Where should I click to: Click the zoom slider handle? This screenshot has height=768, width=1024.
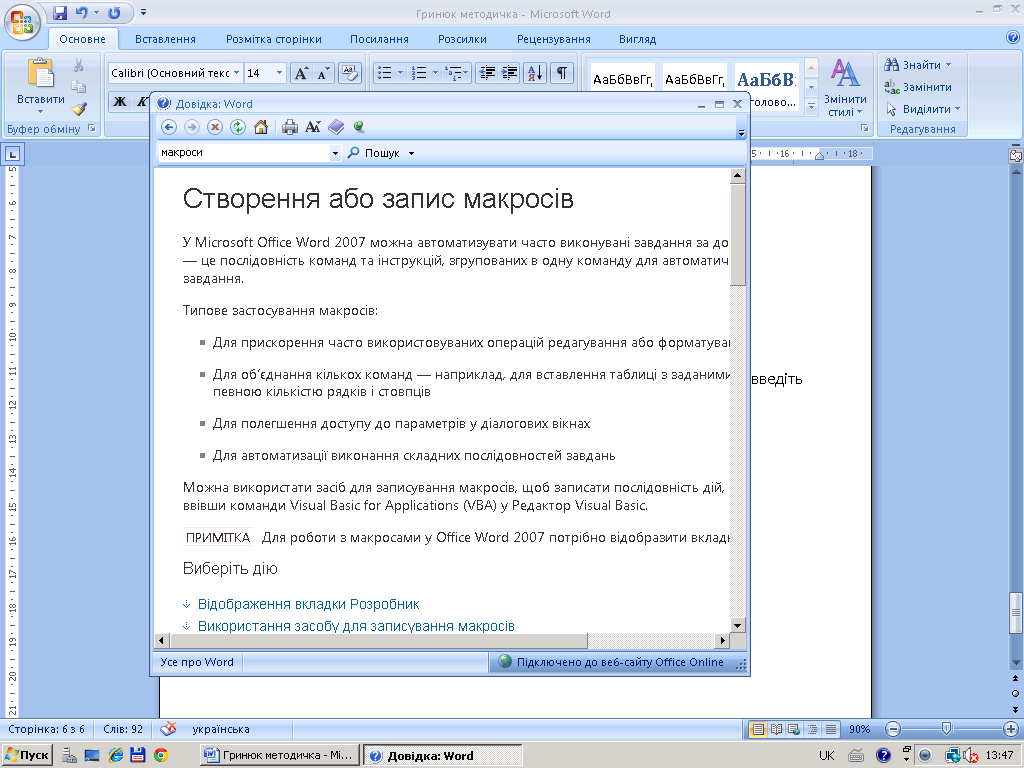pyautogui.click(x=947, y=729)
